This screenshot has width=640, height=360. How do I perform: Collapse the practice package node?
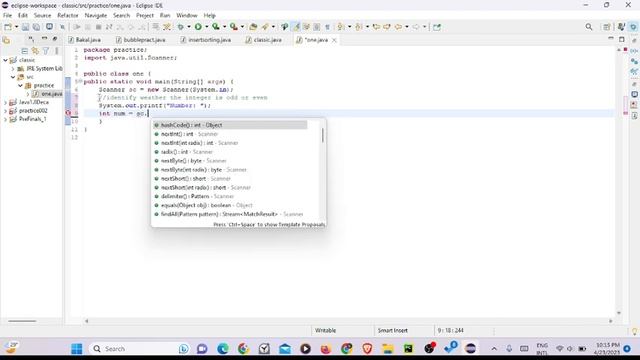[20, 85]
